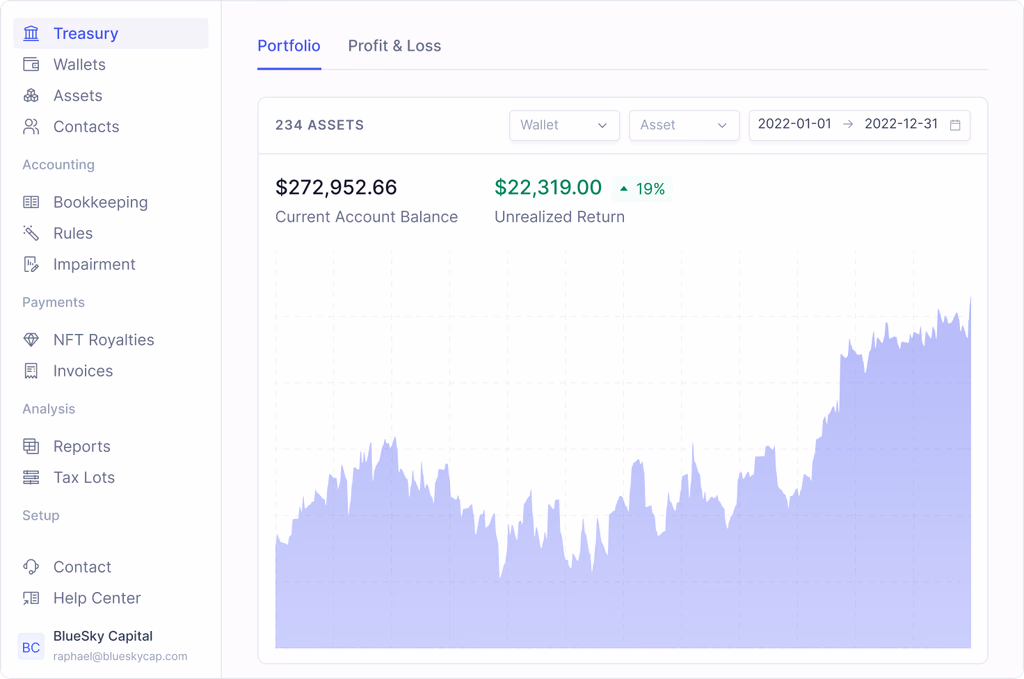Image resolution: width=1024 pixels, height=679 pixels.
Task: Click the Contacts people icon
Action: click(32, 127)
